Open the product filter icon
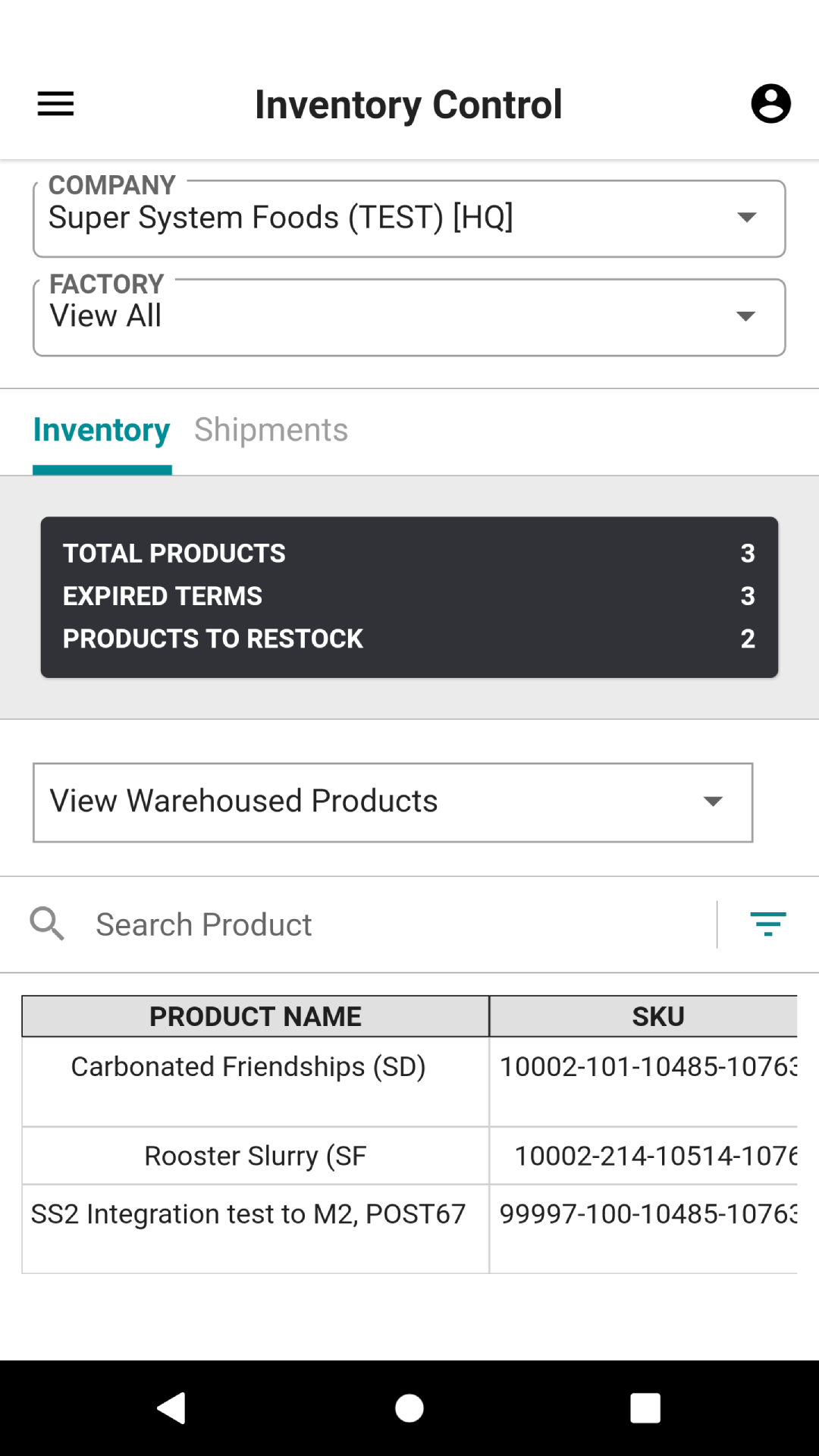This screenshot has width=819, height=1456. pos(768,924)
